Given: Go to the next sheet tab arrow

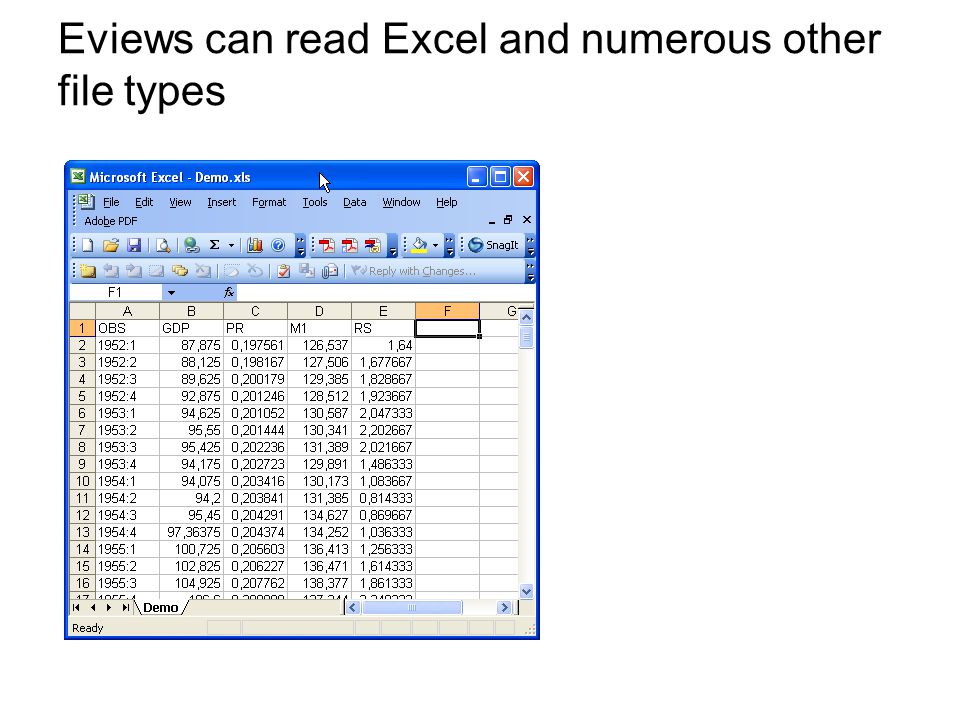Looking at the screenshot, I should pyautogui.click(x=108, y=607).
